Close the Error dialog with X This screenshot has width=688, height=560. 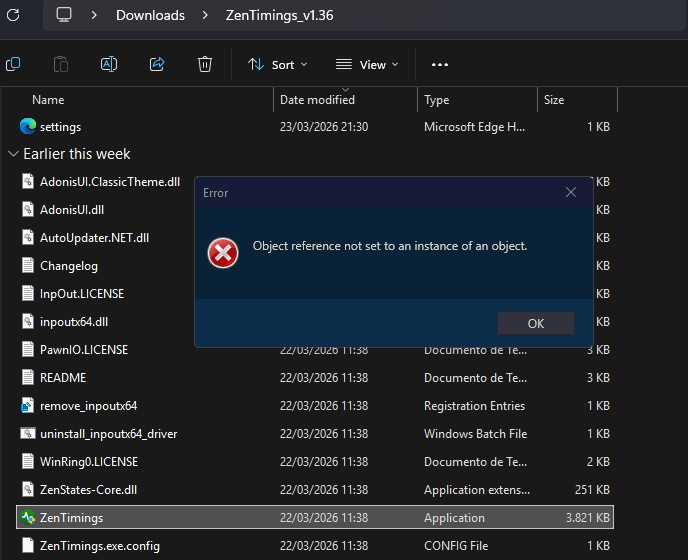[x=571, y=192]
